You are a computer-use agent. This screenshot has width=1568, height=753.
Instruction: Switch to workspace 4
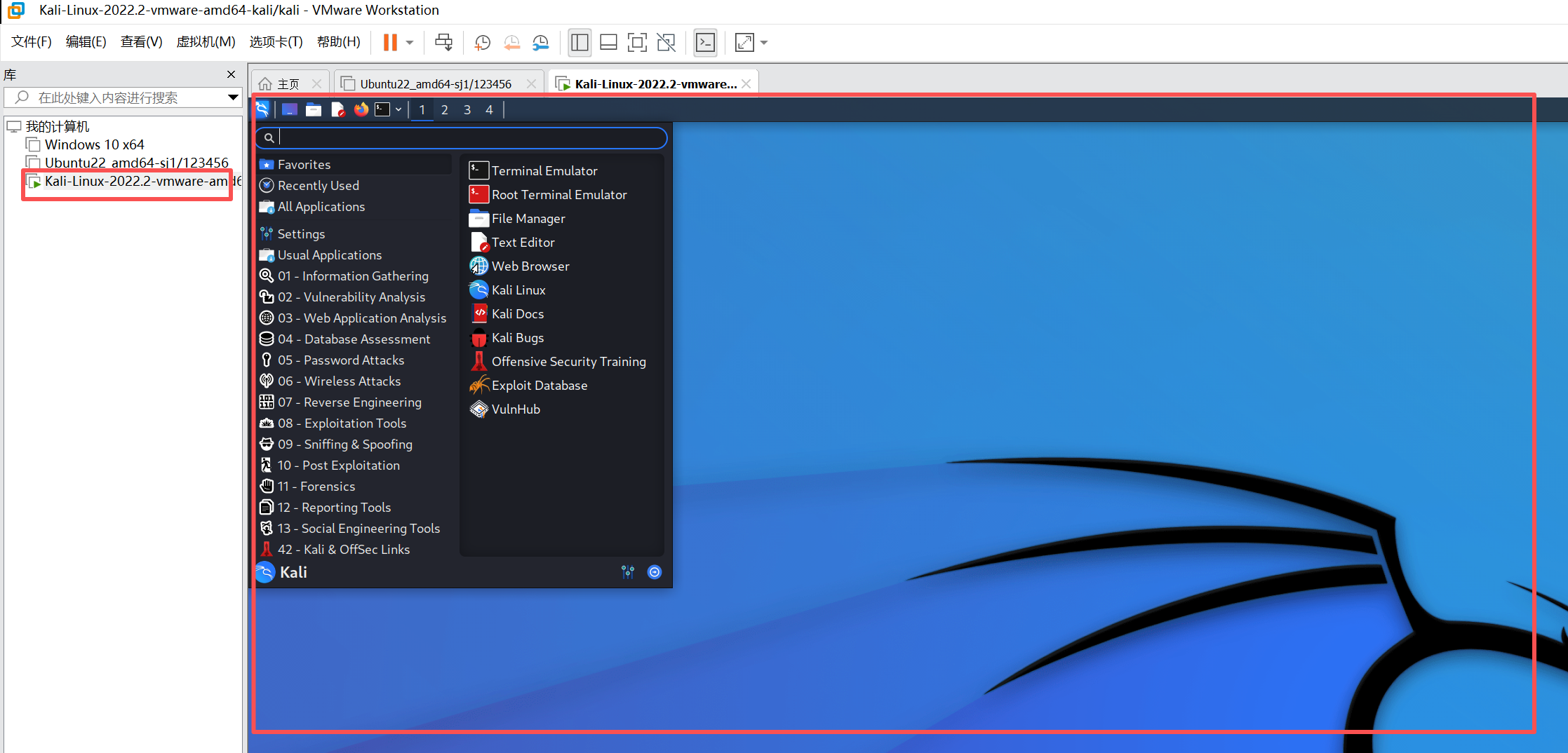click(x=490, y=109)
